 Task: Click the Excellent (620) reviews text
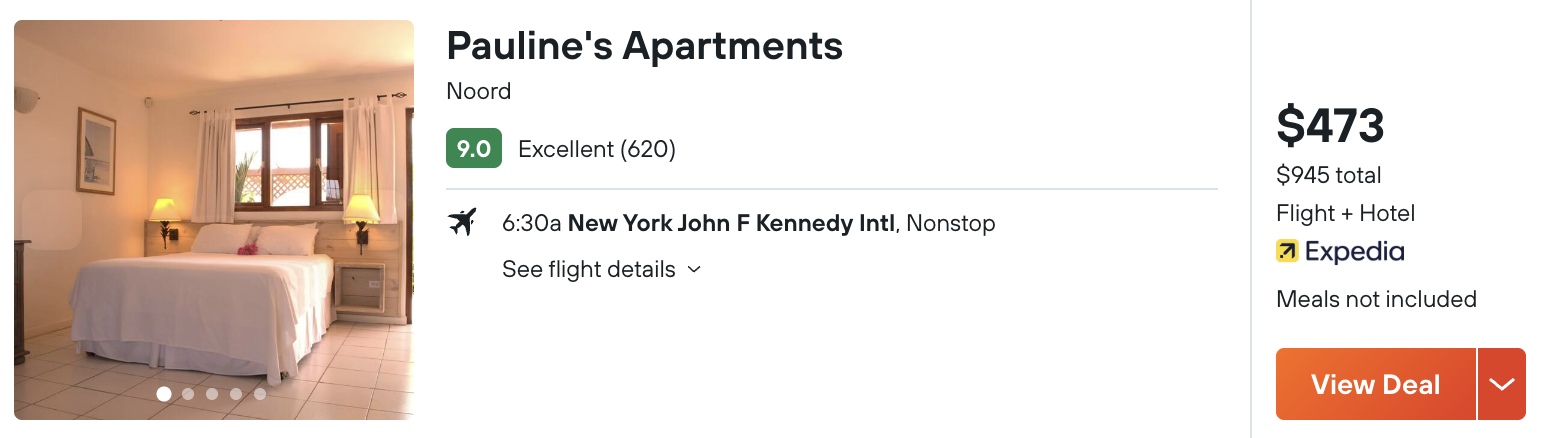click(597, 150)
